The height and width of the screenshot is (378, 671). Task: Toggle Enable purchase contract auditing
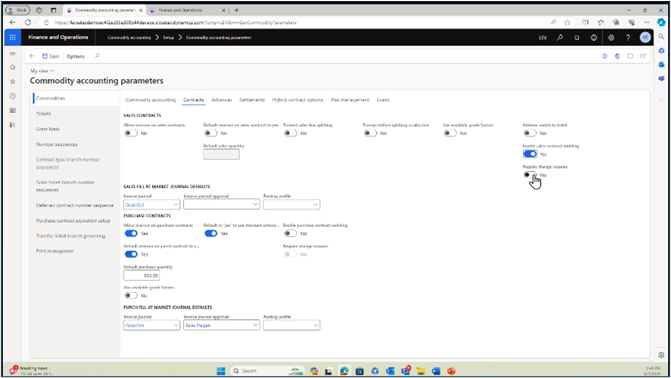click(290, 233)
